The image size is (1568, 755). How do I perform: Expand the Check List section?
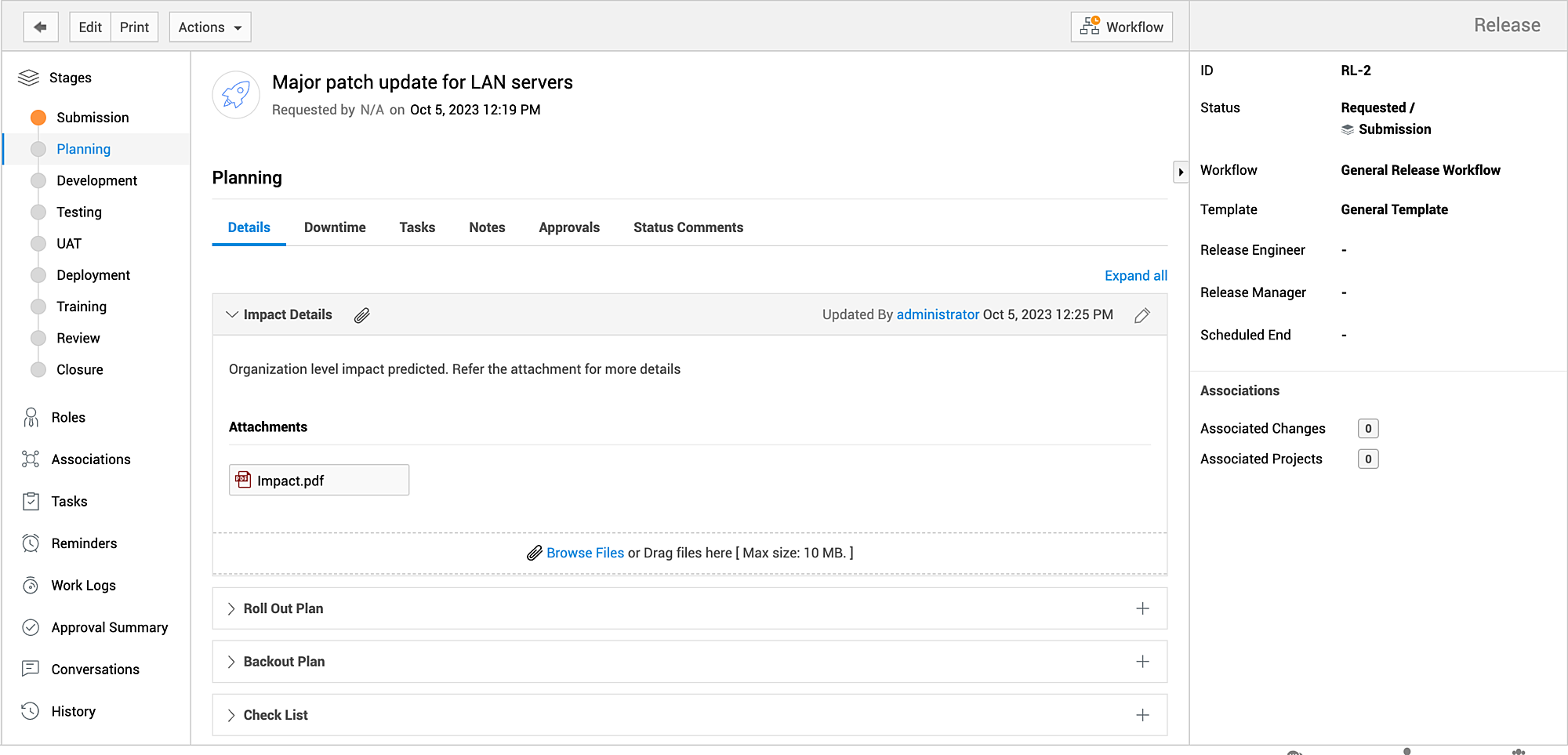(x=231, y=715)
